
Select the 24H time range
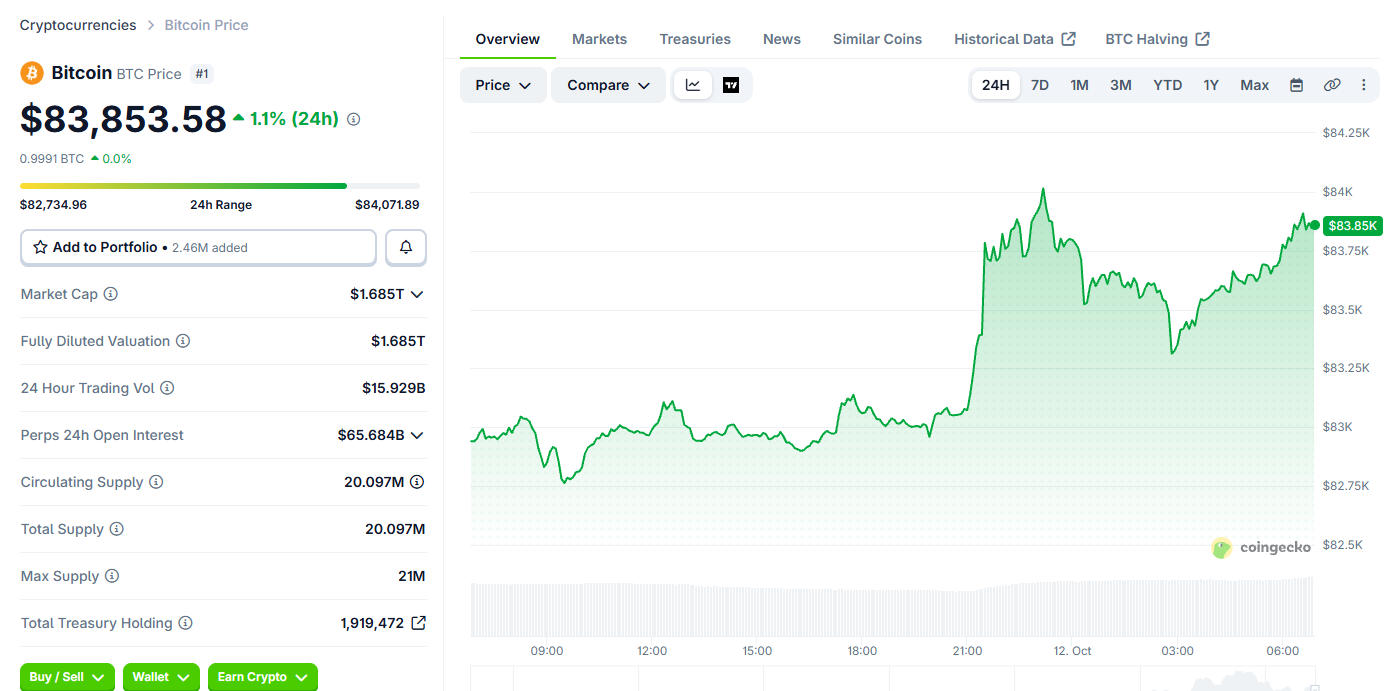click(x=996, y=85)
